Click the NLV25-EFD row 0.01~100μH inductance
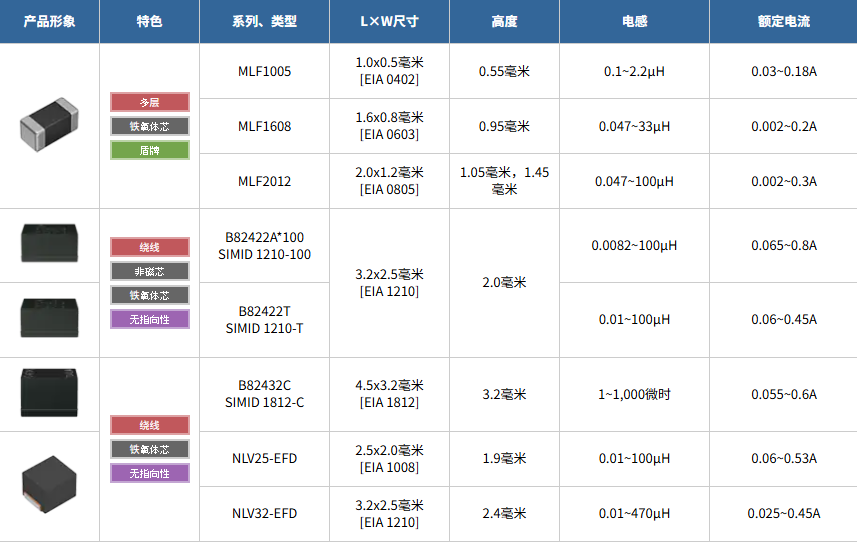This screenshot has height=543, width=857. pos(634,458)
